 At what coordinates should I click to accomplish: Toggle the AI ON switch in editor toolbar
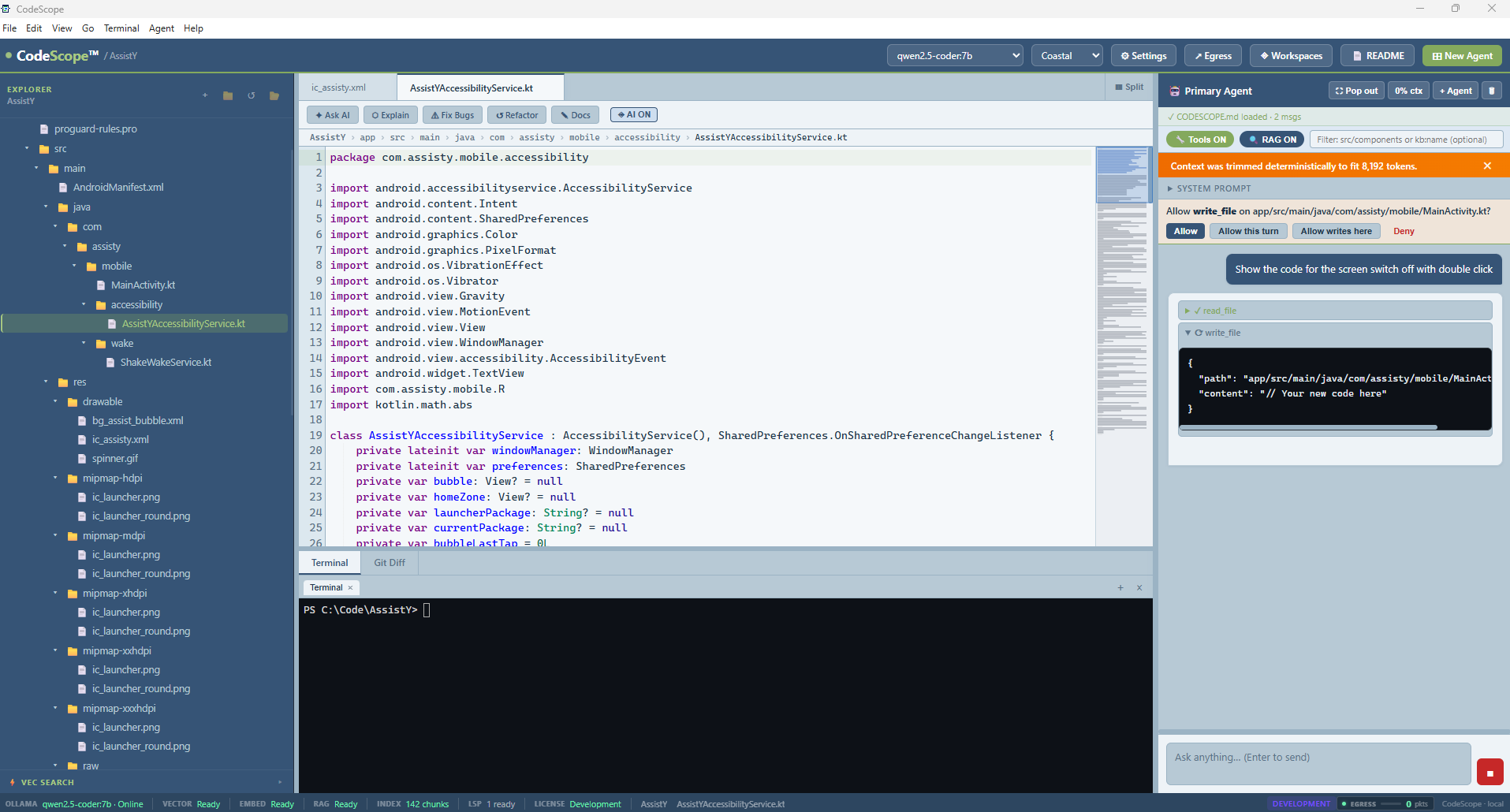click(634, 115)
